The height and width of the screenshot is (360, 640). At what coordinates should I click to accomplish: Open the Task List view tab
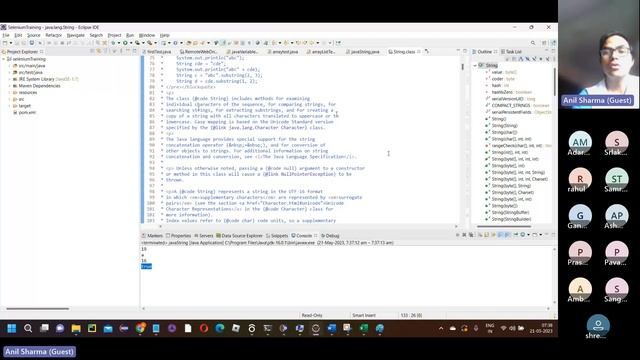tap(511, 52)
